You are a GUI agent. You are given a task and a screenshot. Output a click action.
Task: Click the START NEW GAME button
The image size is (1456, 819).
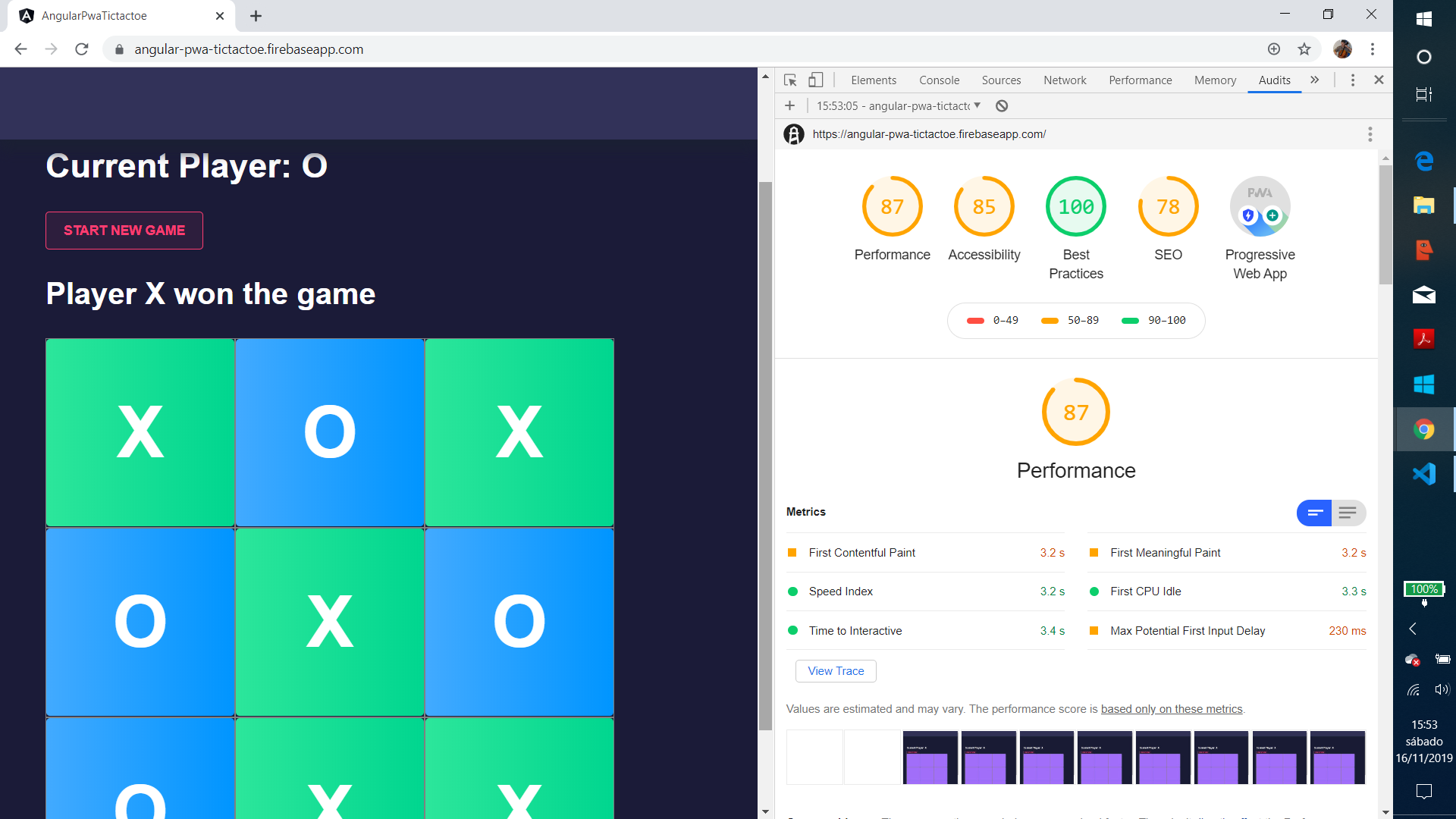tap(124, 230)
